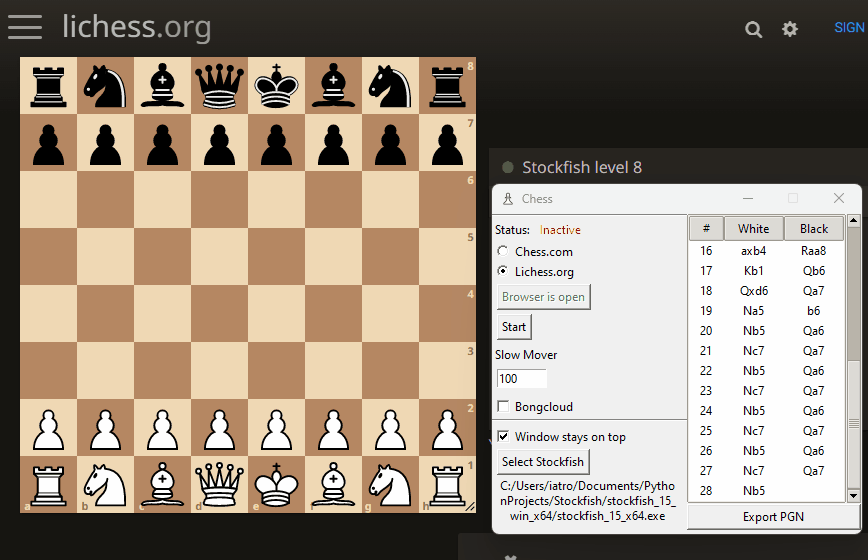Click move 16 axb4 cell
The image size is (868, 560).
753,251
